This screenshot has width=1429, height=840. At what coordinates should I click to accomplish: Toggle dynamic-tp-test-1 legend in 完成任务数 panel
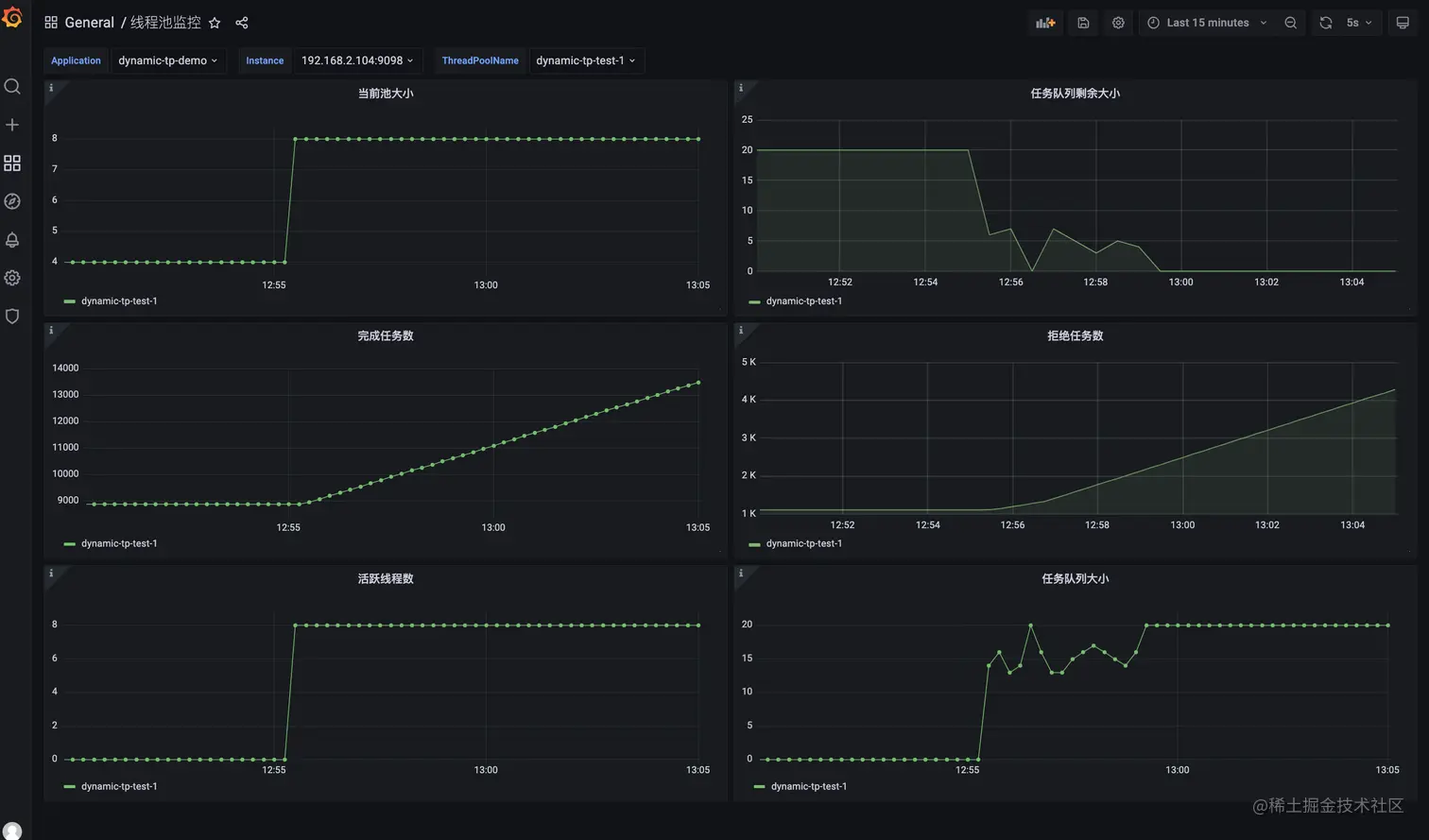[119, 544]
